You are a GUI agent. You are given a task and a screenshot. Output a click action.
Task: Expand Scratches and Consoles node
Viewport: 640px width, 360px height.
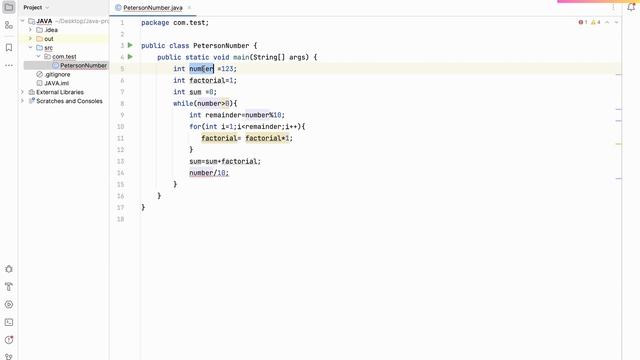pyautogui.click(x=22, y=101)
